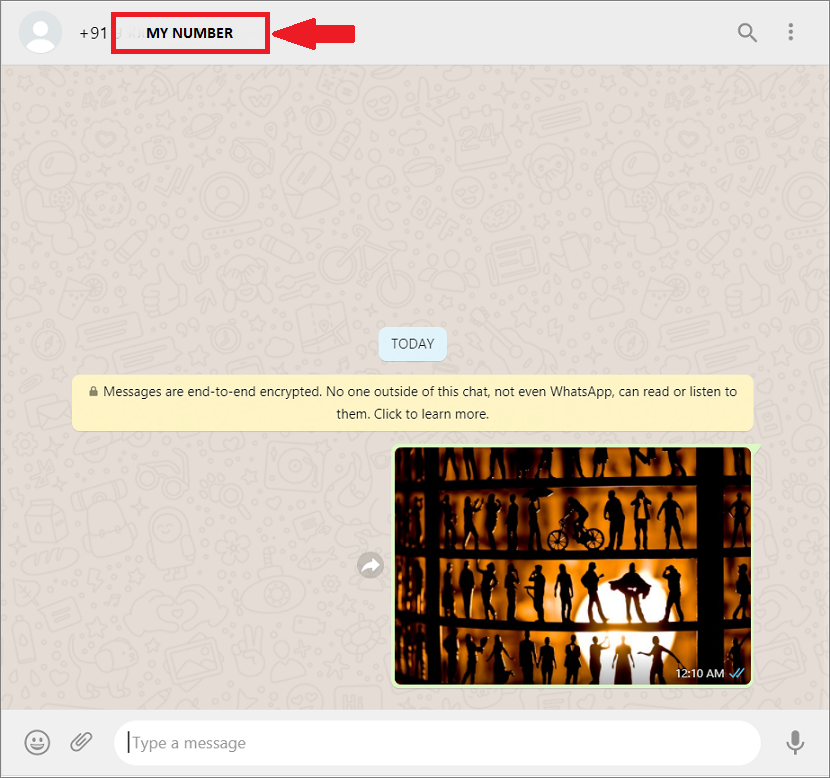830x778 pixels.
Task: Focus the "Type a message" field
Action: 440,743
